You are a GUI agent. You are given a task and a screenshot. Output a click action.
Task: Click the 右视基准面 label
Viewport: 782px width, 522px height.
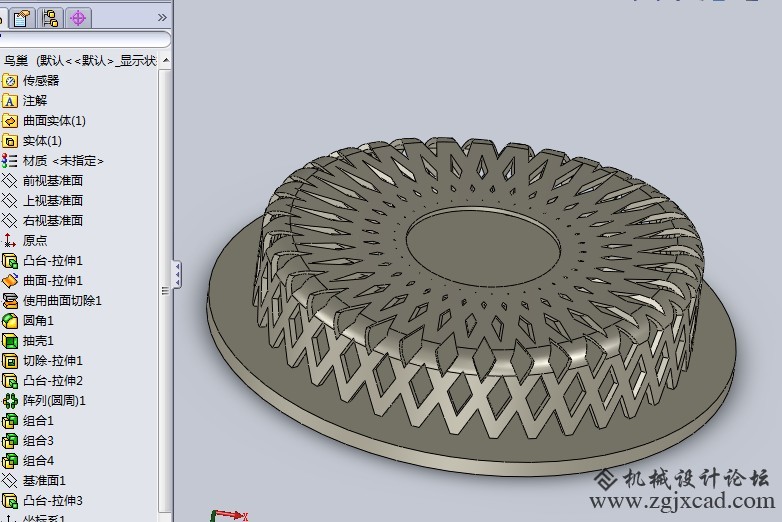tap(53, 221)
